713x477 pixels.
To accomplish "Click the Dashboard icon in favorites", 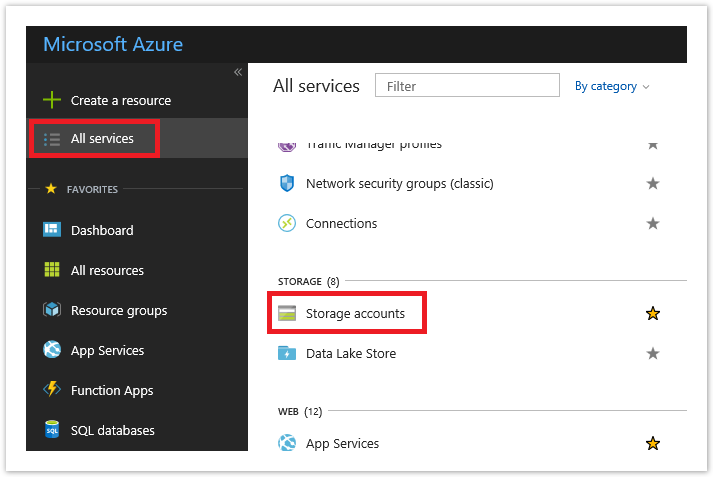I will pos(52,230).
